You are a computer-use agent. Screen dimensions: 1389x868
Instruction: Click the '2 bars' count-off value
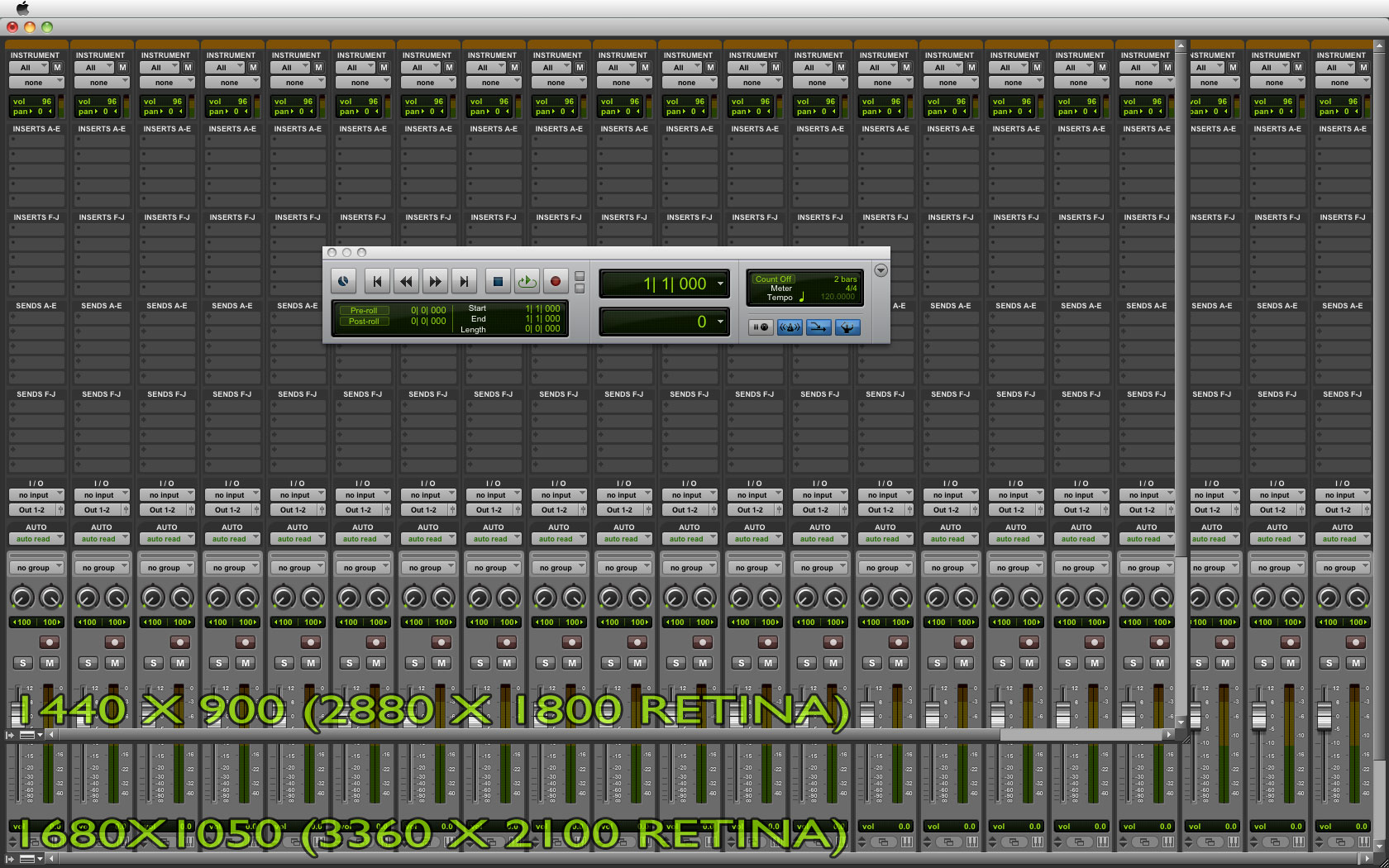coord(845,279)
